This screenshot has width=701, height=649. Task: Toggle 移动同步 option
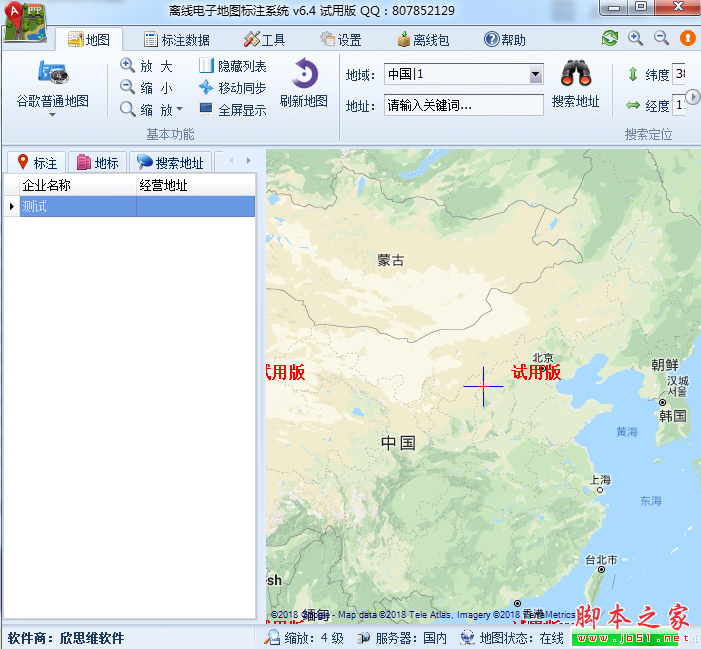point(232,88)
